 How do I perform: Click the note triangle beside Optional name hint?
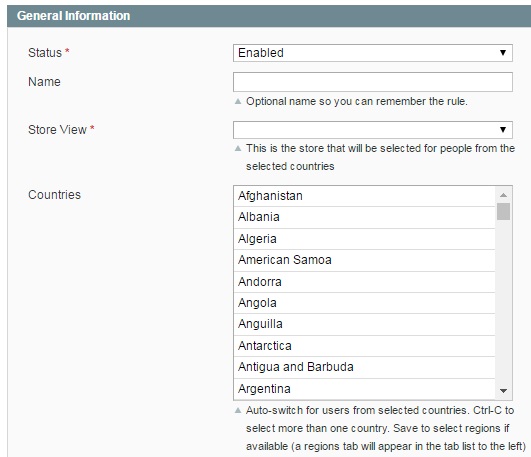(x=238, y=101)
